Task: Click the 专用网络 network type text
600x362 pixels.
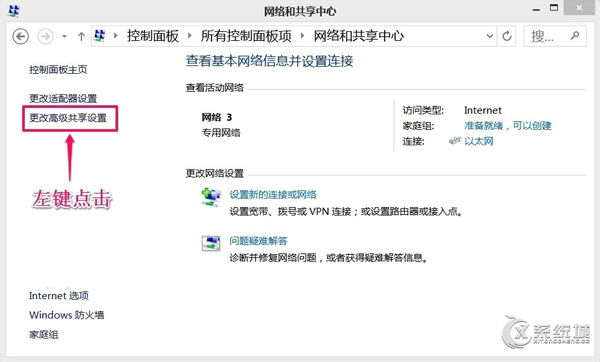Action: pyautogui.click(x=221, y=133)
